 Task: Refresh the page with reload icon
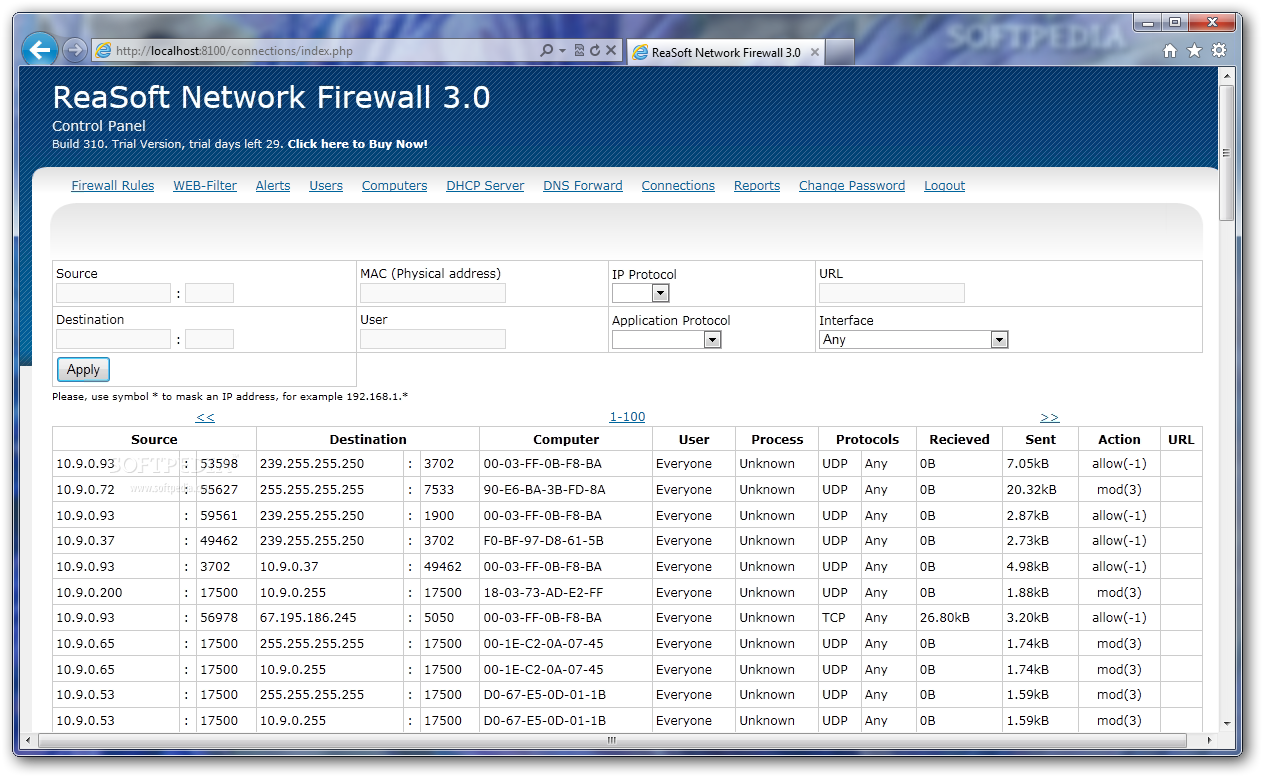pyautogui.click(x=594, y=50)
